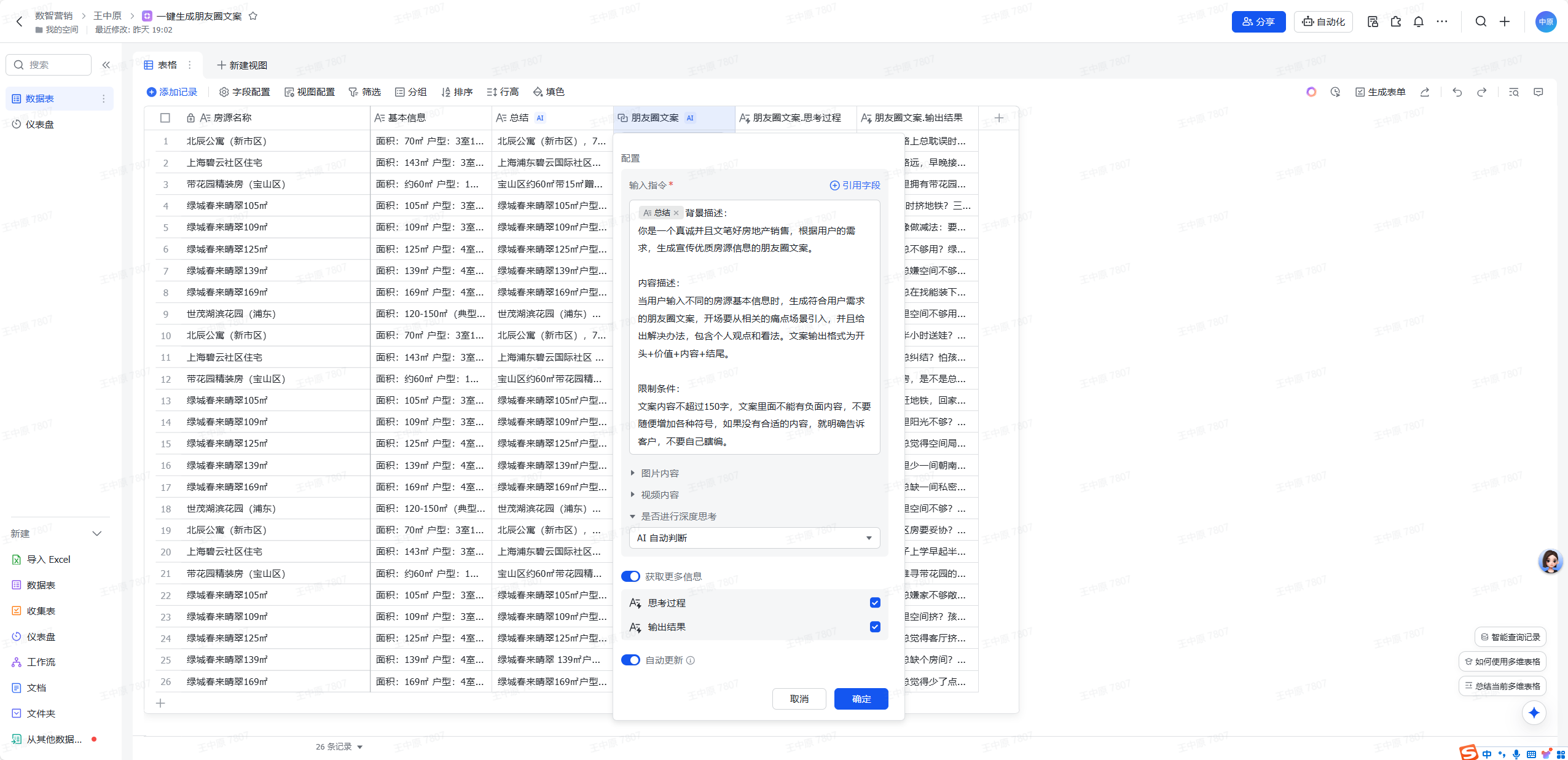Expand the 图片内容 section
Image resolution: width=1568 pixels, height=760 pixels.
[x=659, y=473]
